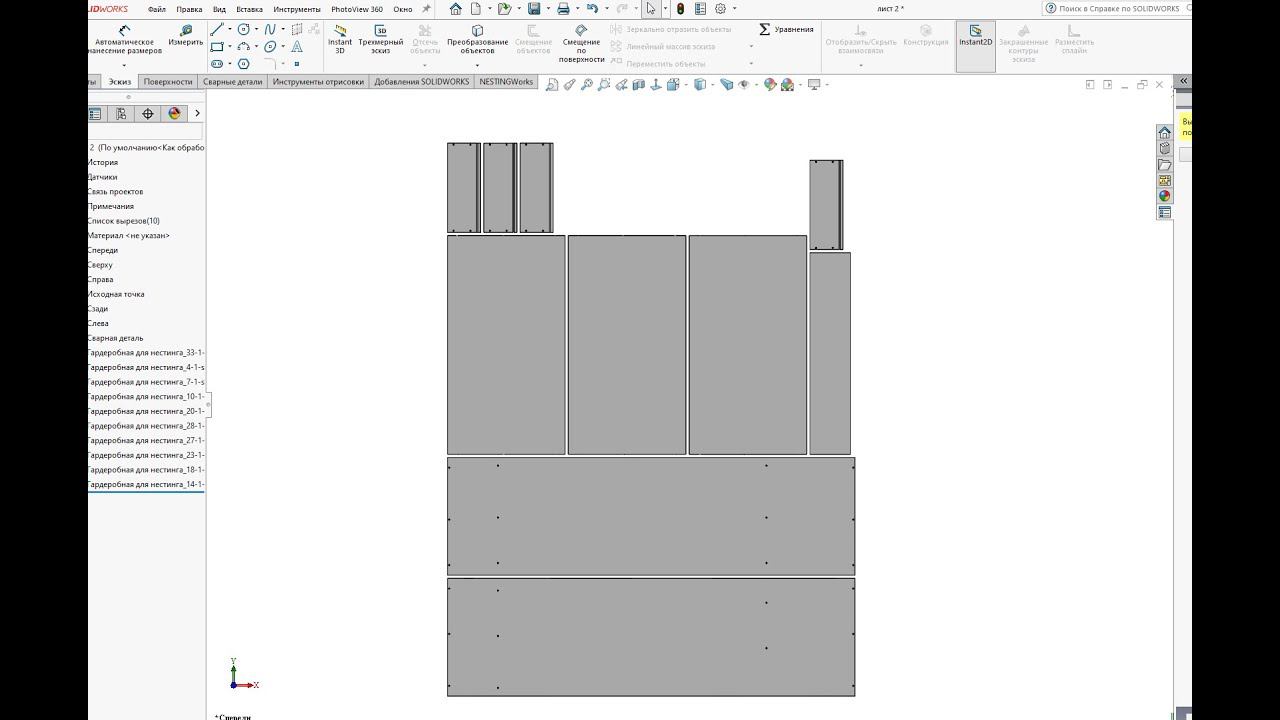The height and width of the screenshot is (720, 1280).
Task: Click Edit Appearance color ball icon
Action: pos(771,85)
